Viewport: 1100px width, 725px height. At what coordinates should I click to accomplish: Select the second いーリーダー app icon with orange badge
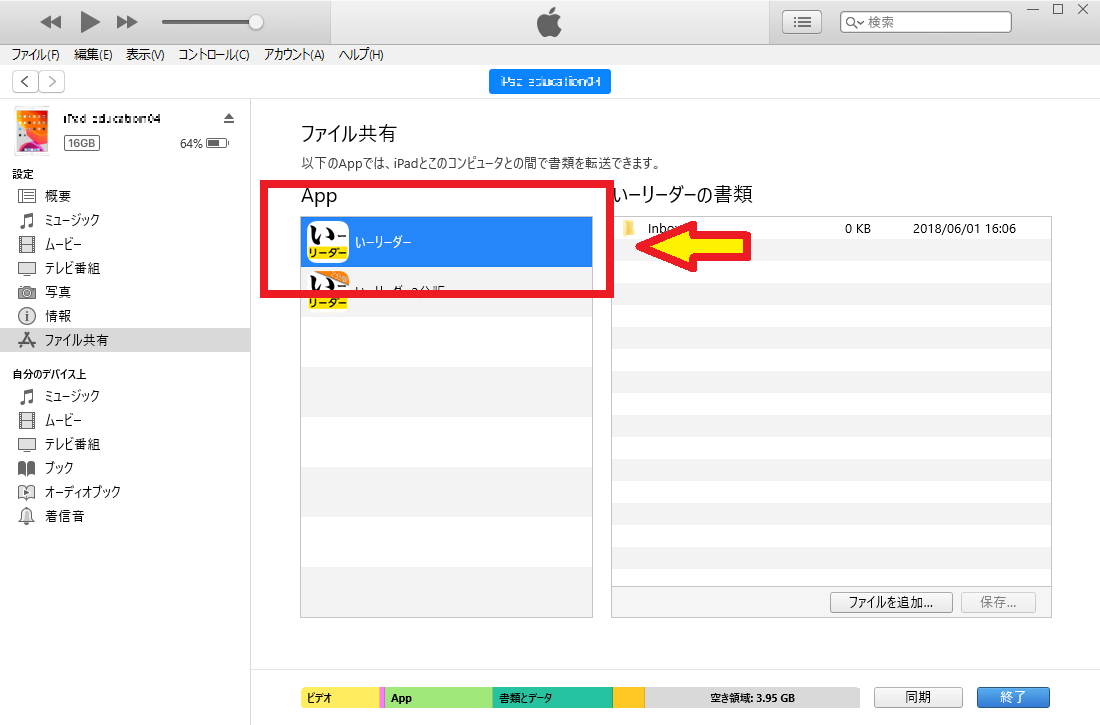pos(328,290)
